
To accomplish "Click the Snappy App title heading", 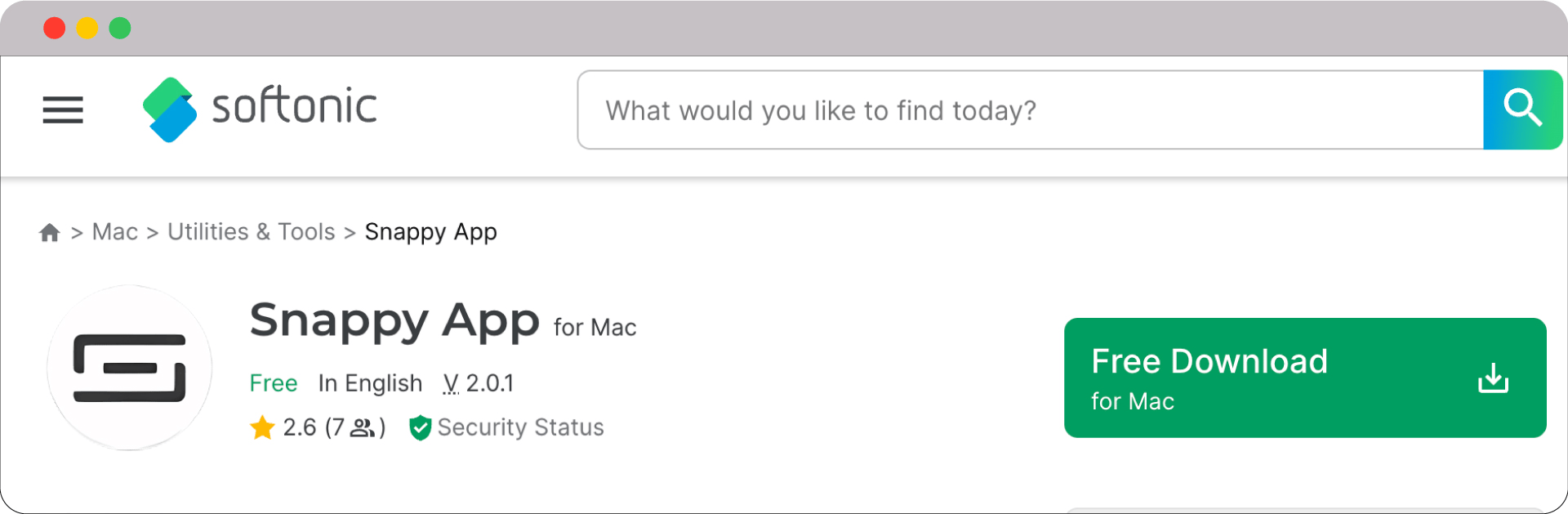I will 394,320.
